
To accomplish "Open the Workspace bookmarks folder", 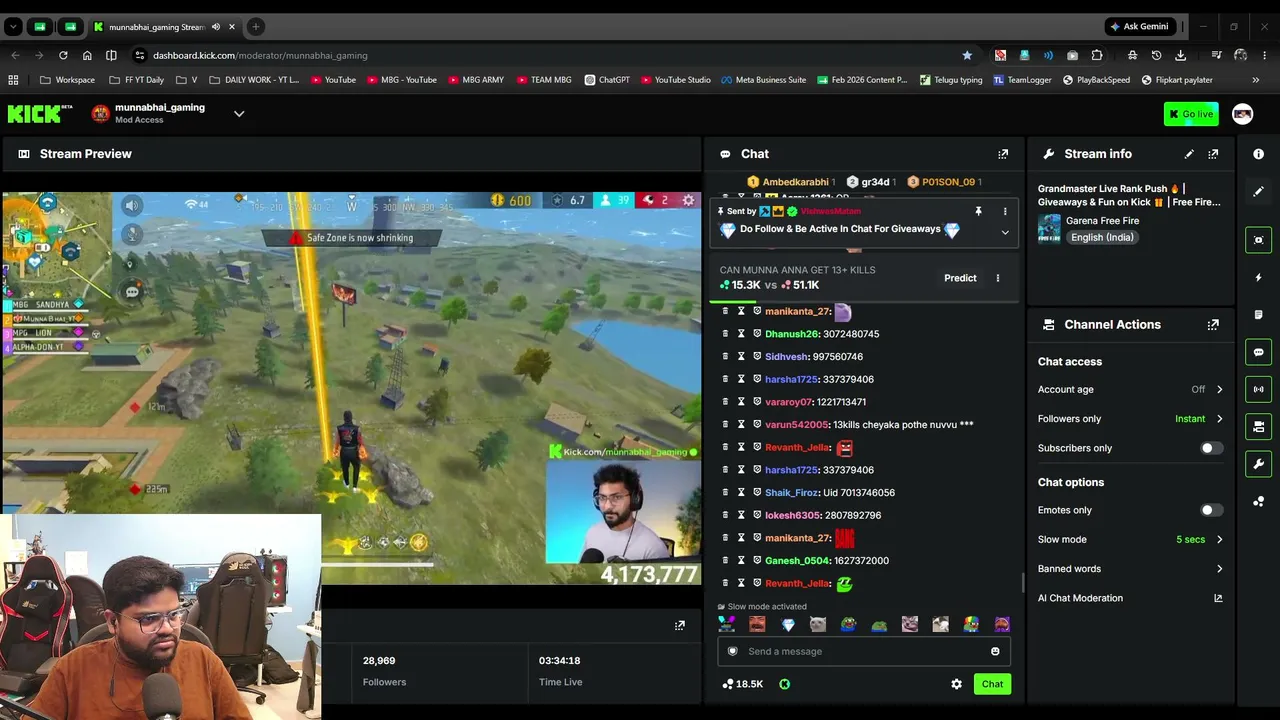I will pos(68,80).
